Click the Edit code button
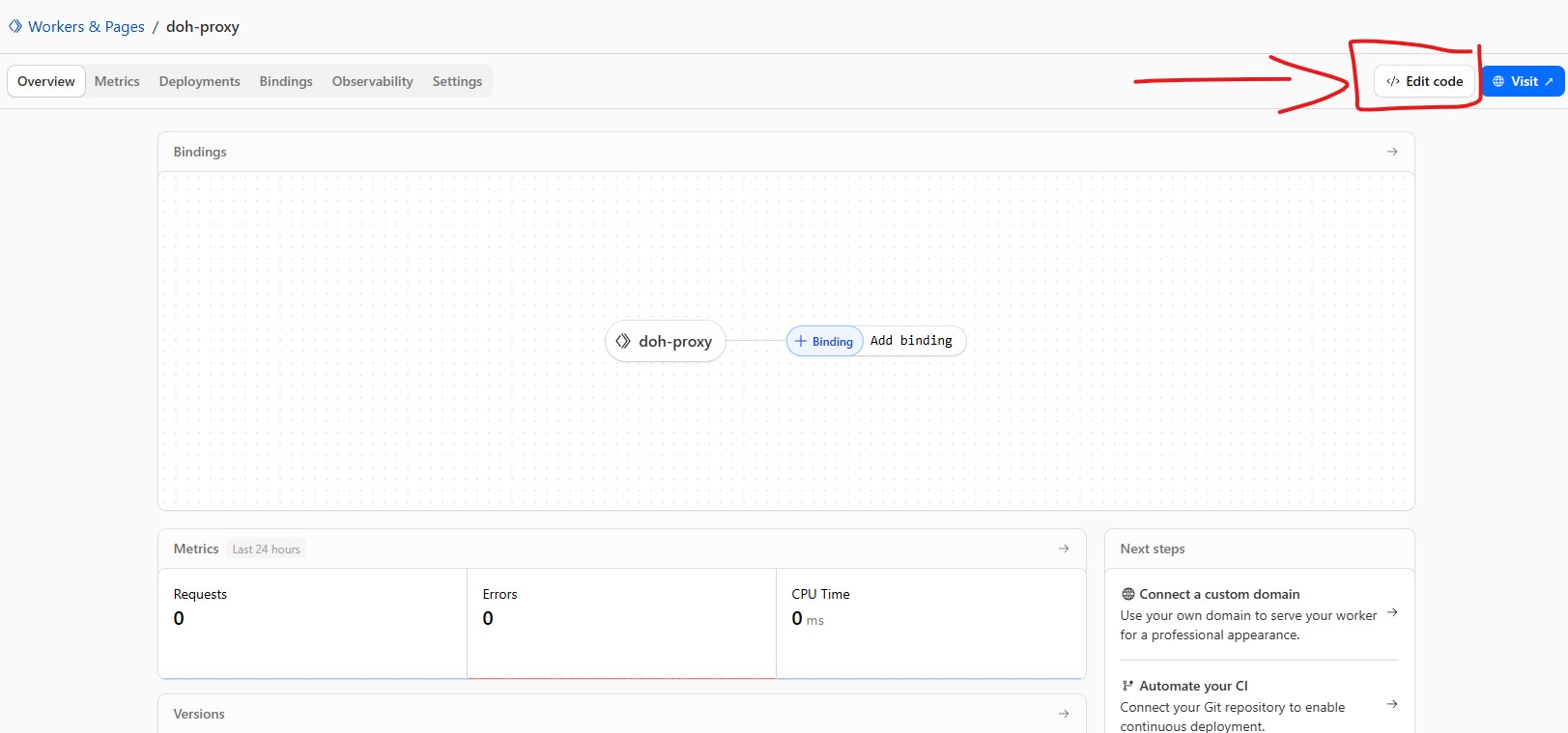Image resolution: width=1568 pixels, height=733 pixels. [x=1424, y=82]
